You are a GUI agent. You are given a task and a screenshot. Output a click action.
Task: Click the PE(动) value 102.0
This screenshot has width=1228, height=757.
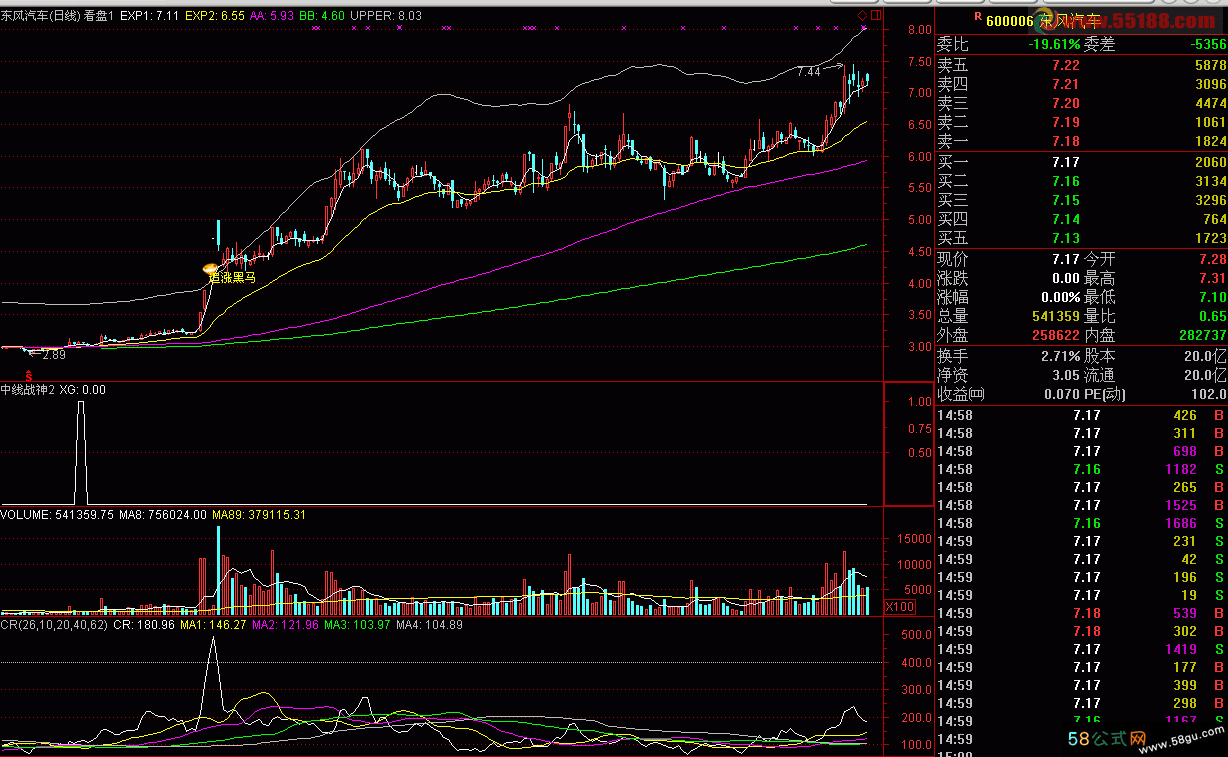pyautogui.click(x=1209, y=394)
